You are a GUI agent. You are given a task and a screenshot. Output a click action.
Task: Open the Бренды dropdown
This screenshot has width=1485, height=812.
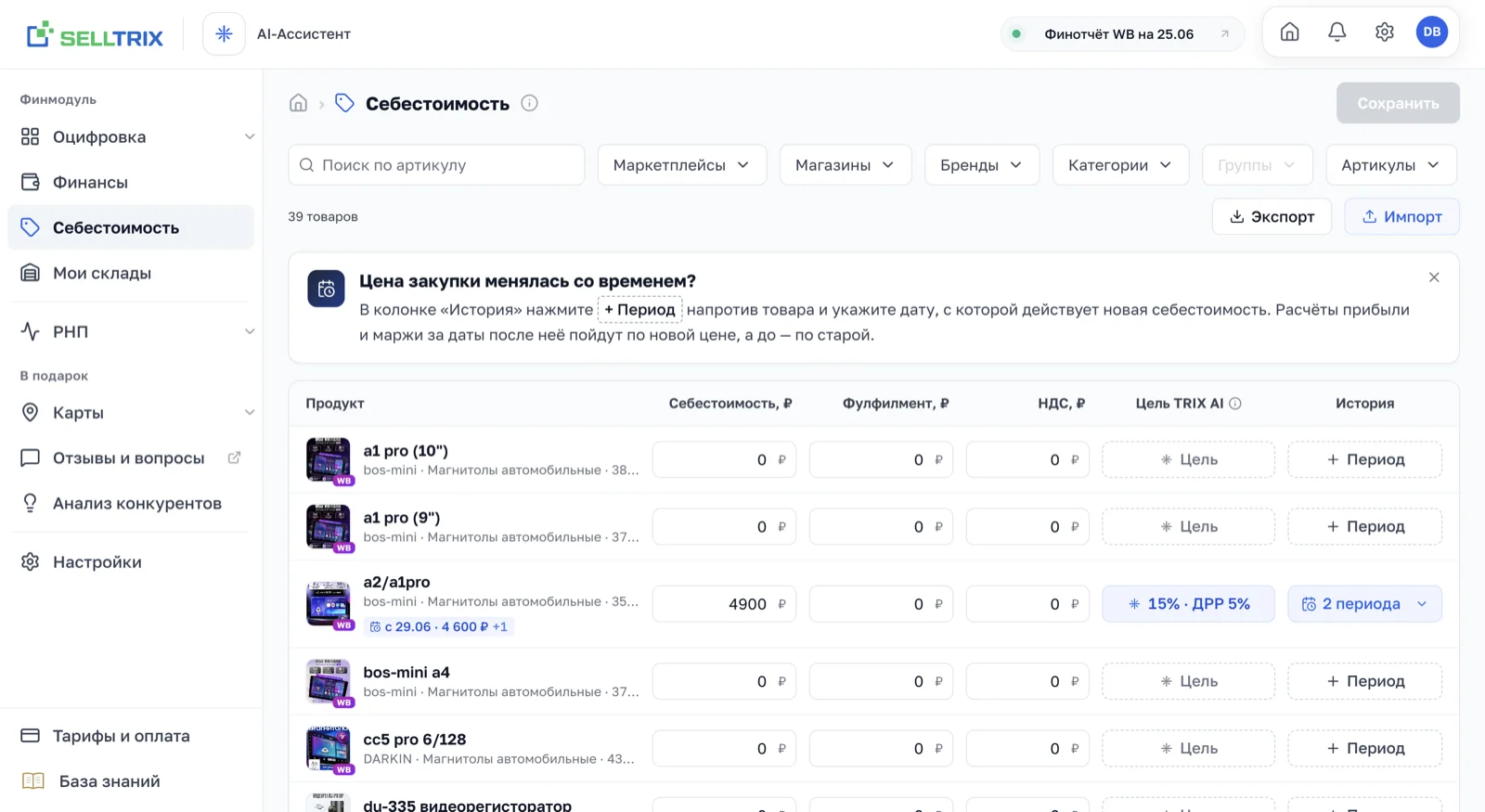click(981, 165)
